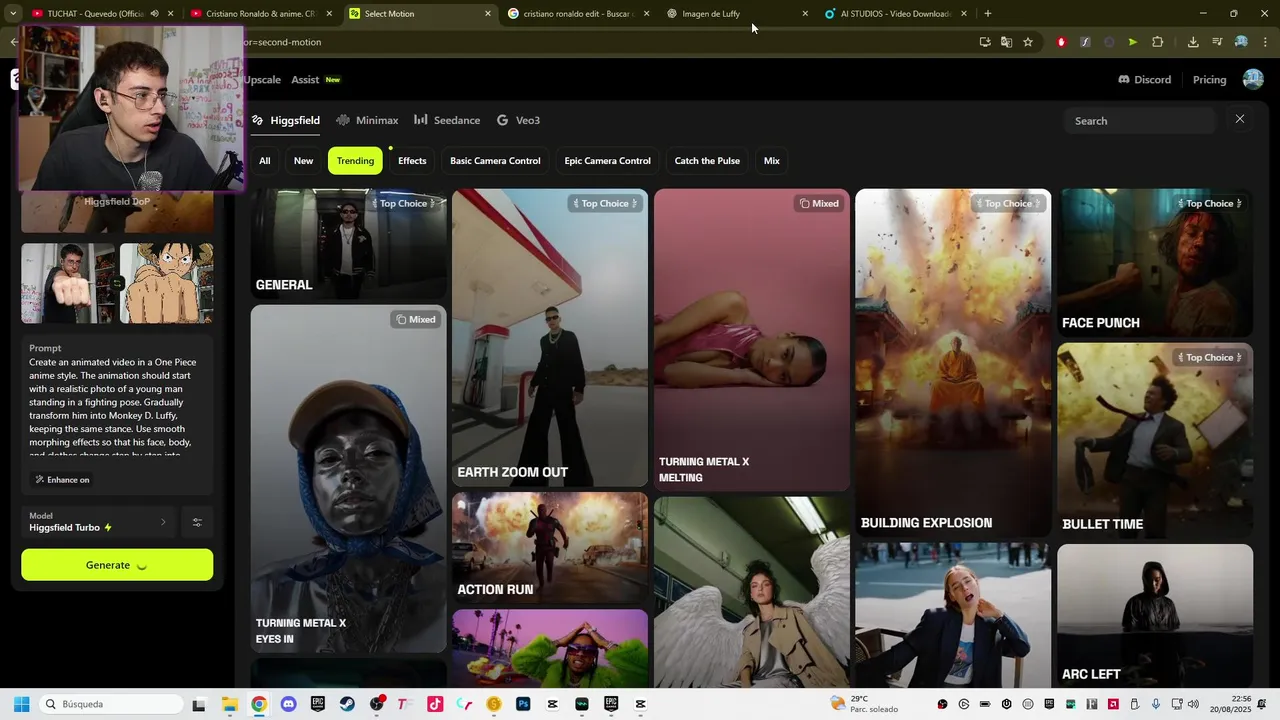Expand the Higgsfield Turbo model selector
The height and width of the screenshot is (720, 1280).
(x=99, y=522)
